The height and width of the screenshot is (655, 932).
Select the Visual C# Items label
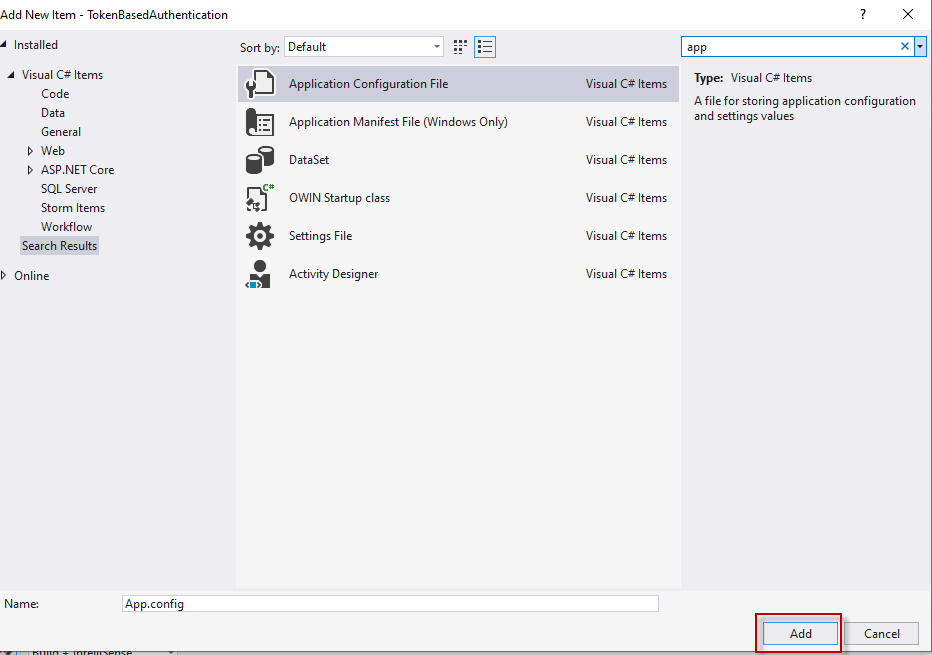[62, 75]
